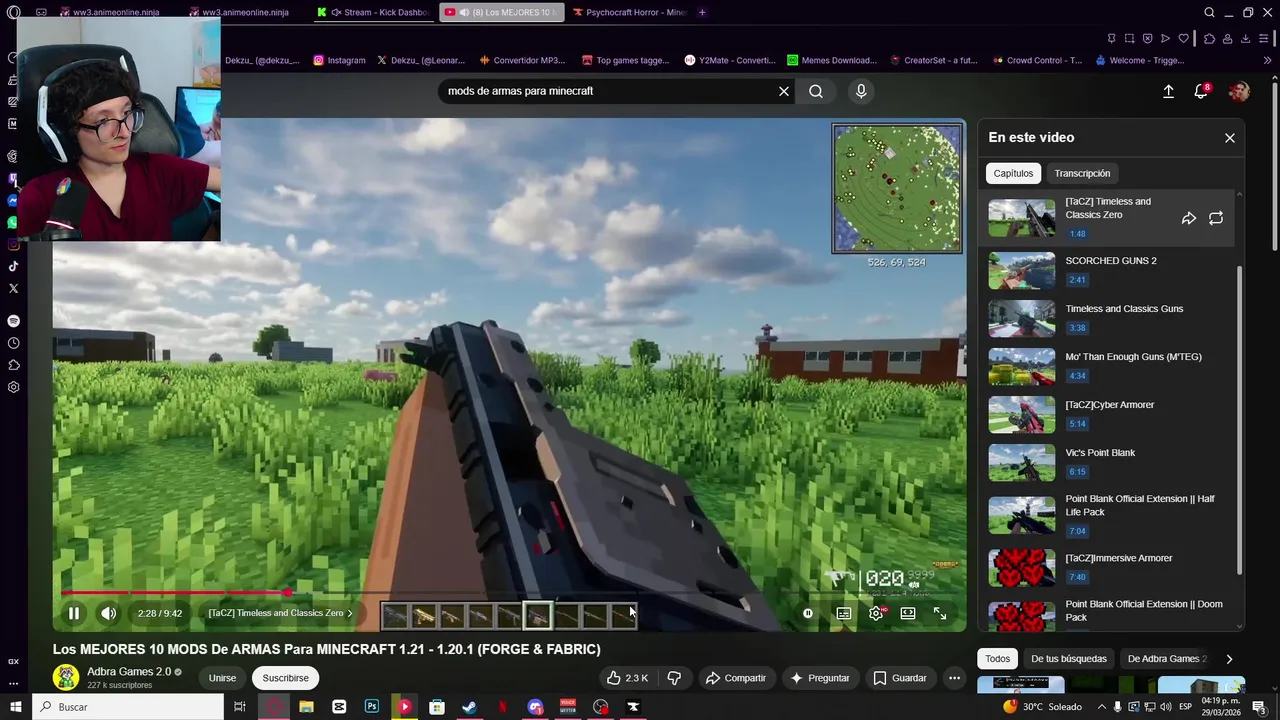1280x720 pixels.
Task: Dislike the video thumbs-down
Action: point(674,678)
